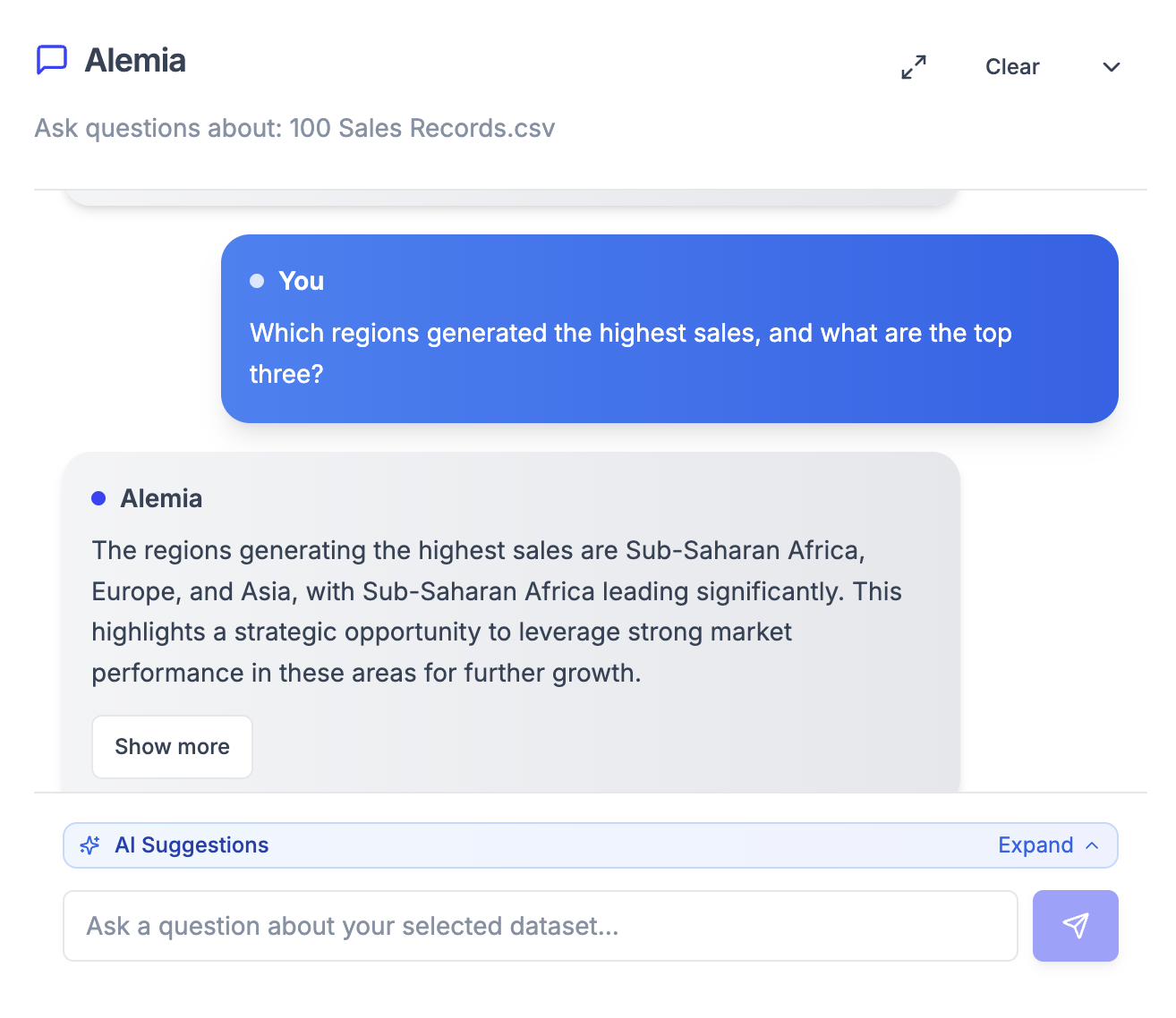Click the blue dot next to Alemia's reply
Screen dimensions: 1176x1018
point(98,498)
